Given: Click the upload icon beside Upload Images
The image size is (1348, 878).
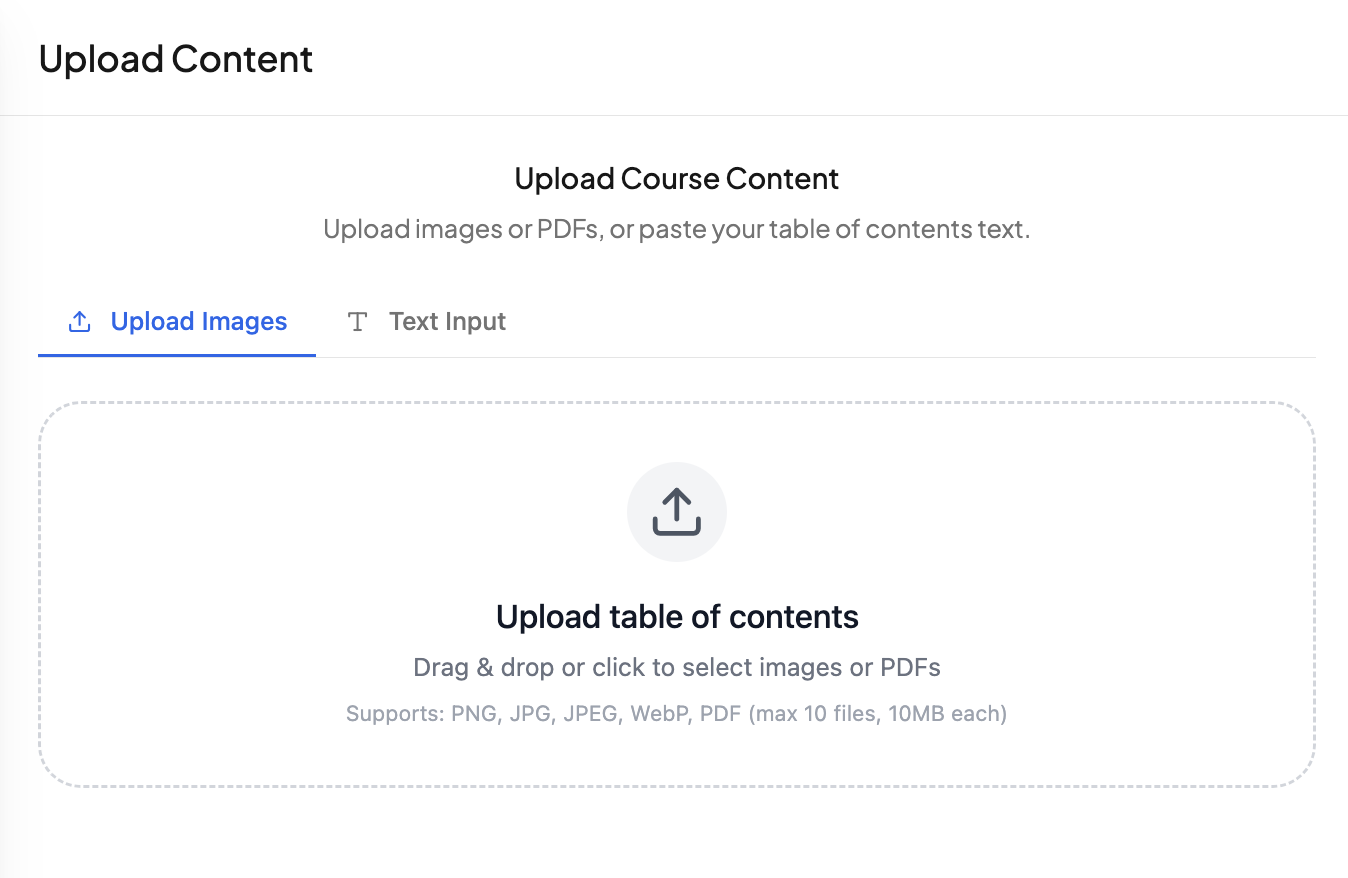Looking at the screenshot, I should tap(79, 322).
